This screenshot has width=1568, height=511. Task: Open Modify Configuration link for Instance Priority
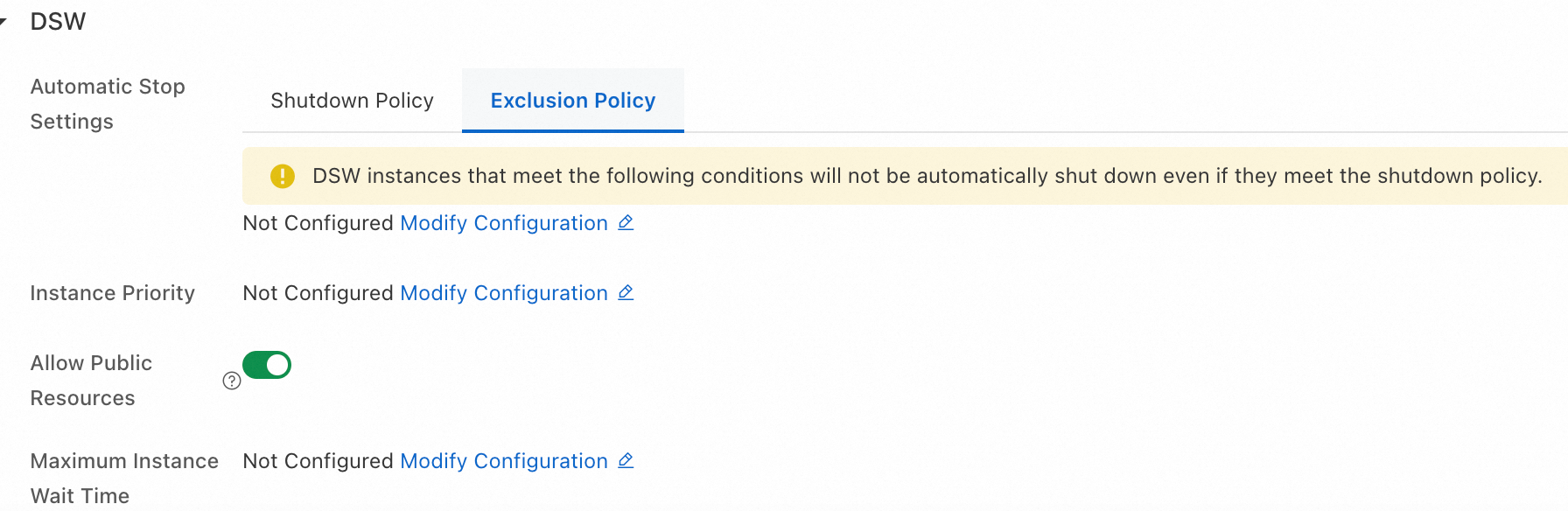tap(504, 293)
